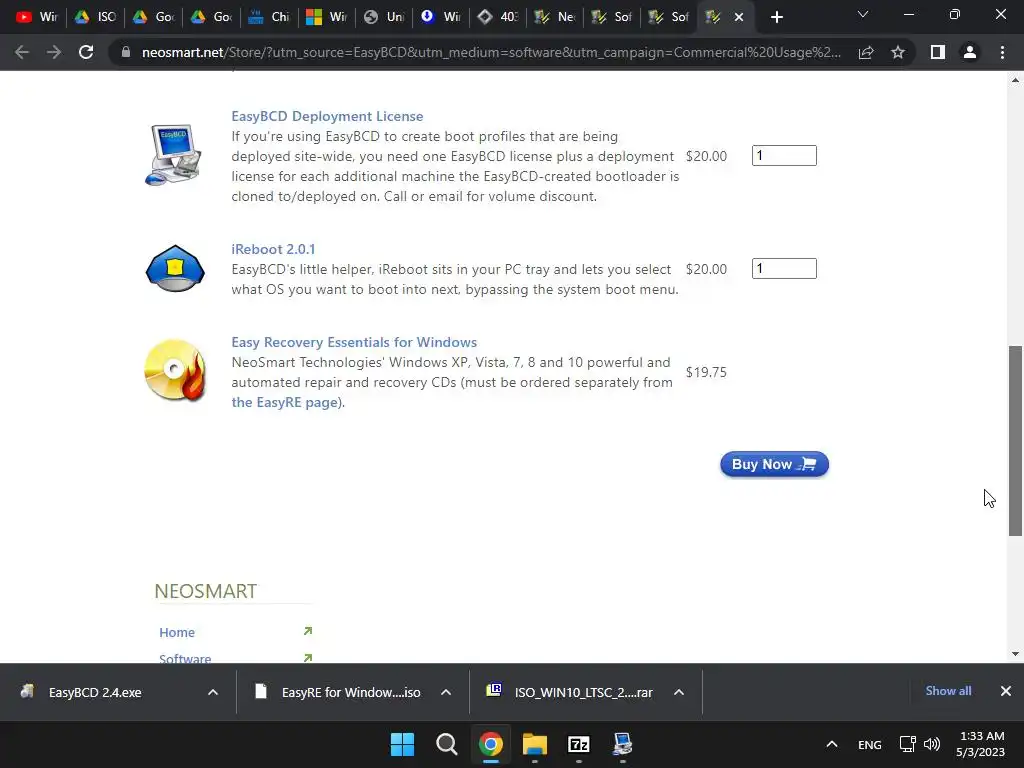Open the Home footer link
1024x768 pixels.
[x=177, y=632]
